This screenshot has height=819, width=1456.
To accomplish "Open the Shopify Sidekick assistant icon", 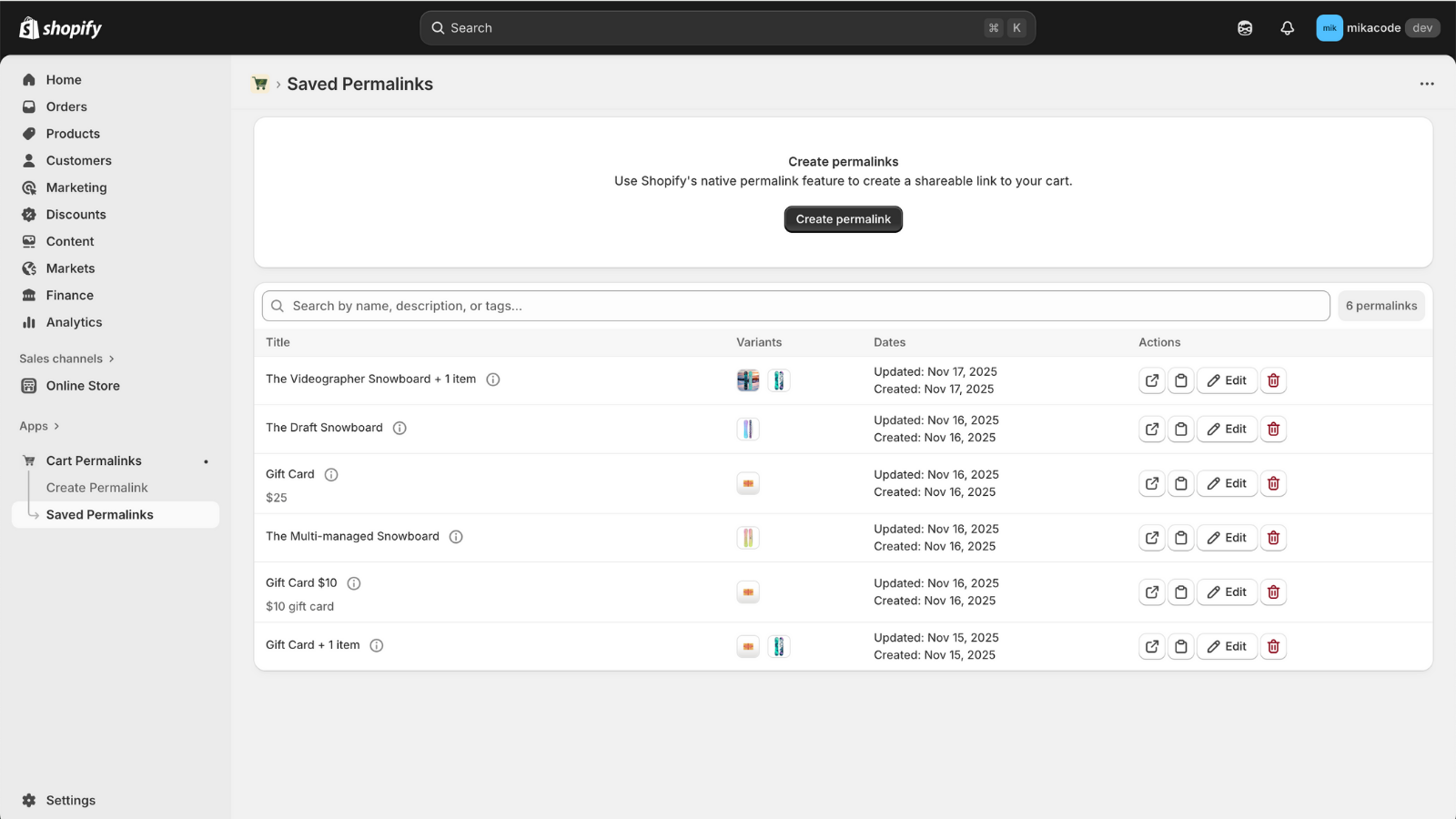I will [x=1245, y=28].
